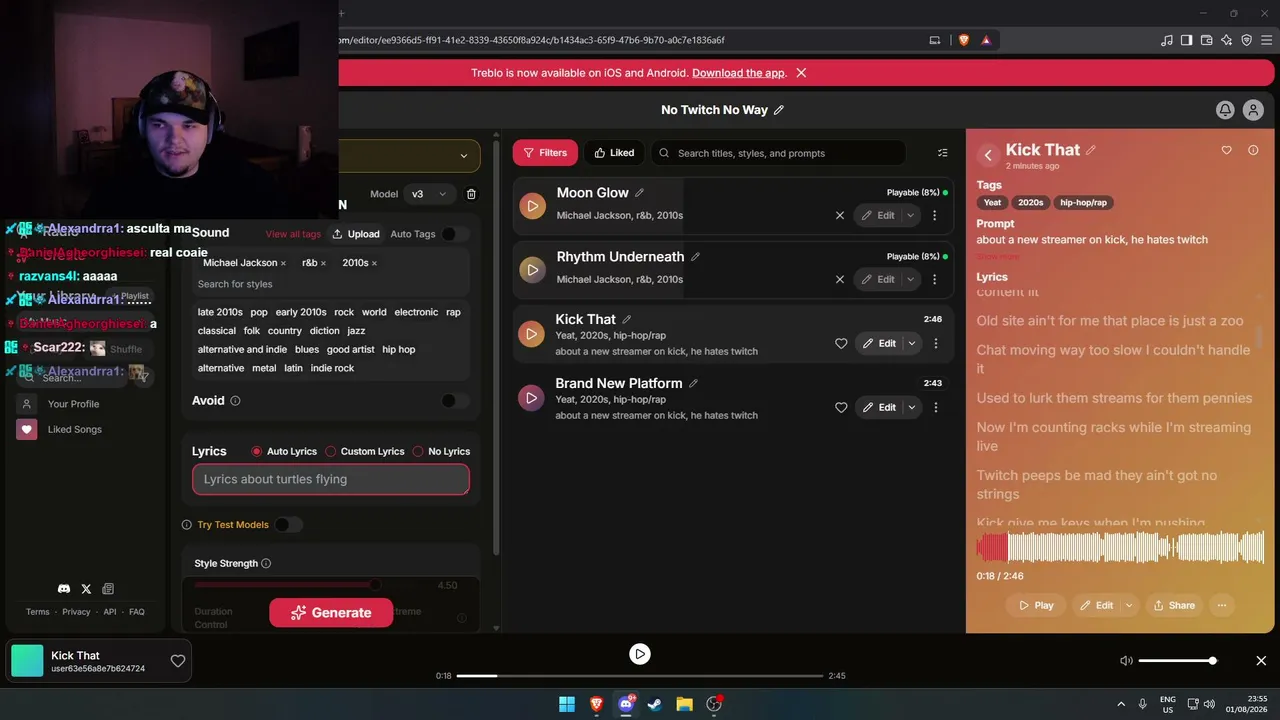The width and height of the screenshot is (1280, 720).
Task: Cancel the Moon Glow generation
Action: point(840,215)
